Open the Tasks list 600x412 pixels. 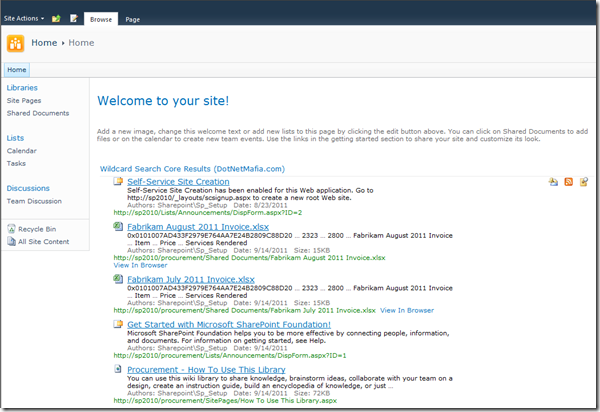pos(16,163)
